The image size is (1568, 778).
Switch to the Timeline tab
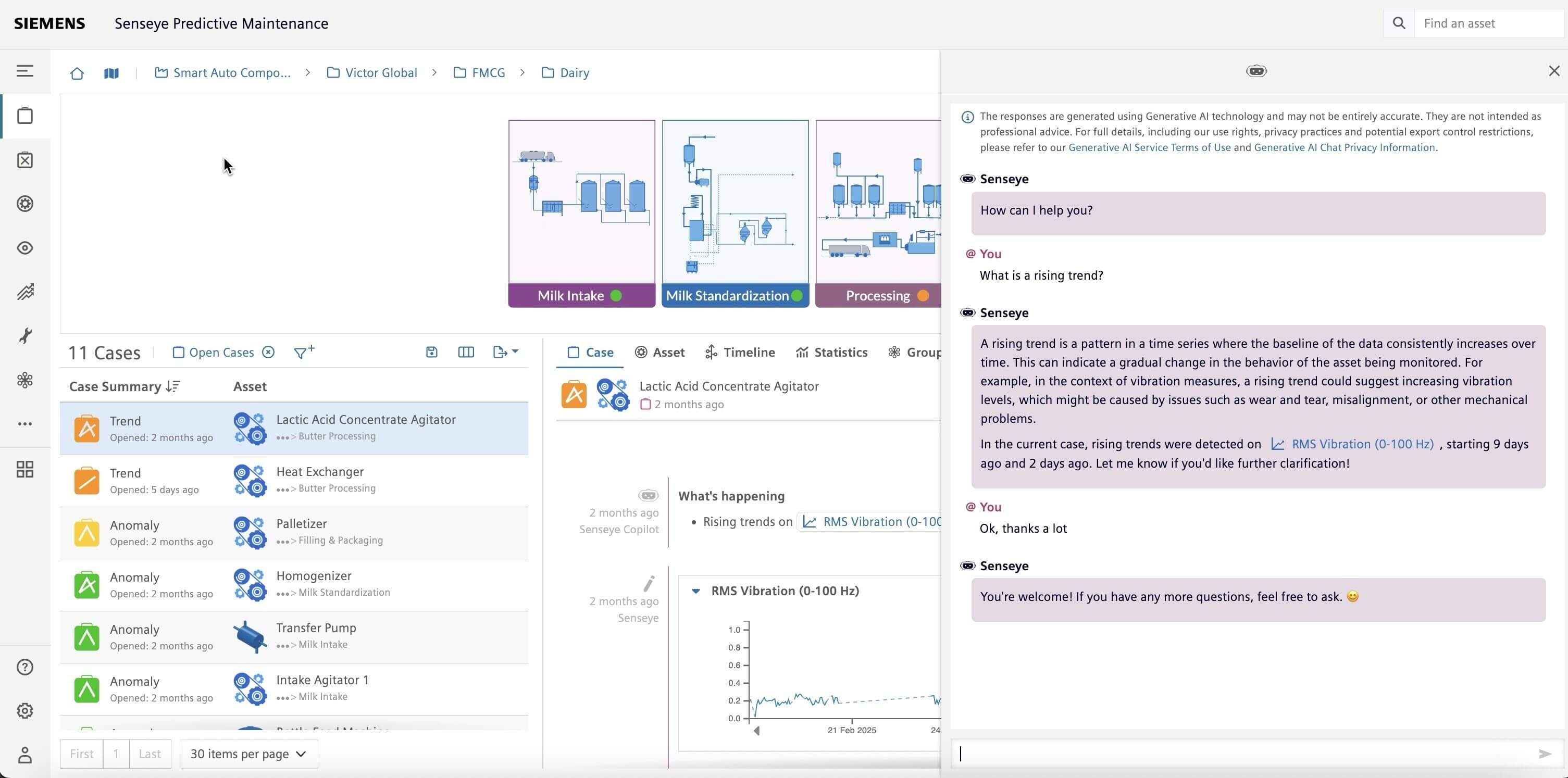tap(740, 352)
